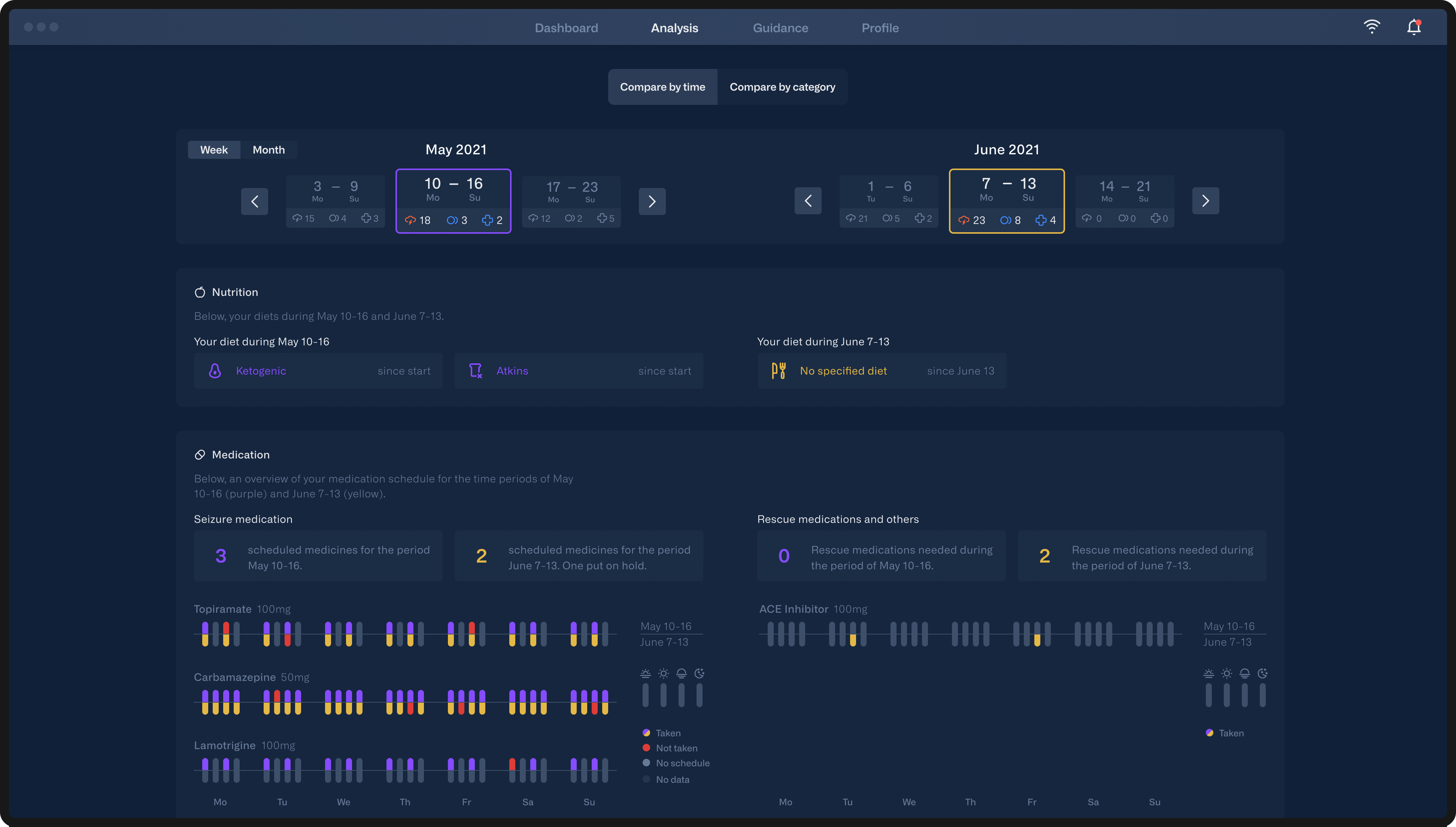Select the June 1–6 week card
Screen dimensions: 1456x827
889,202
